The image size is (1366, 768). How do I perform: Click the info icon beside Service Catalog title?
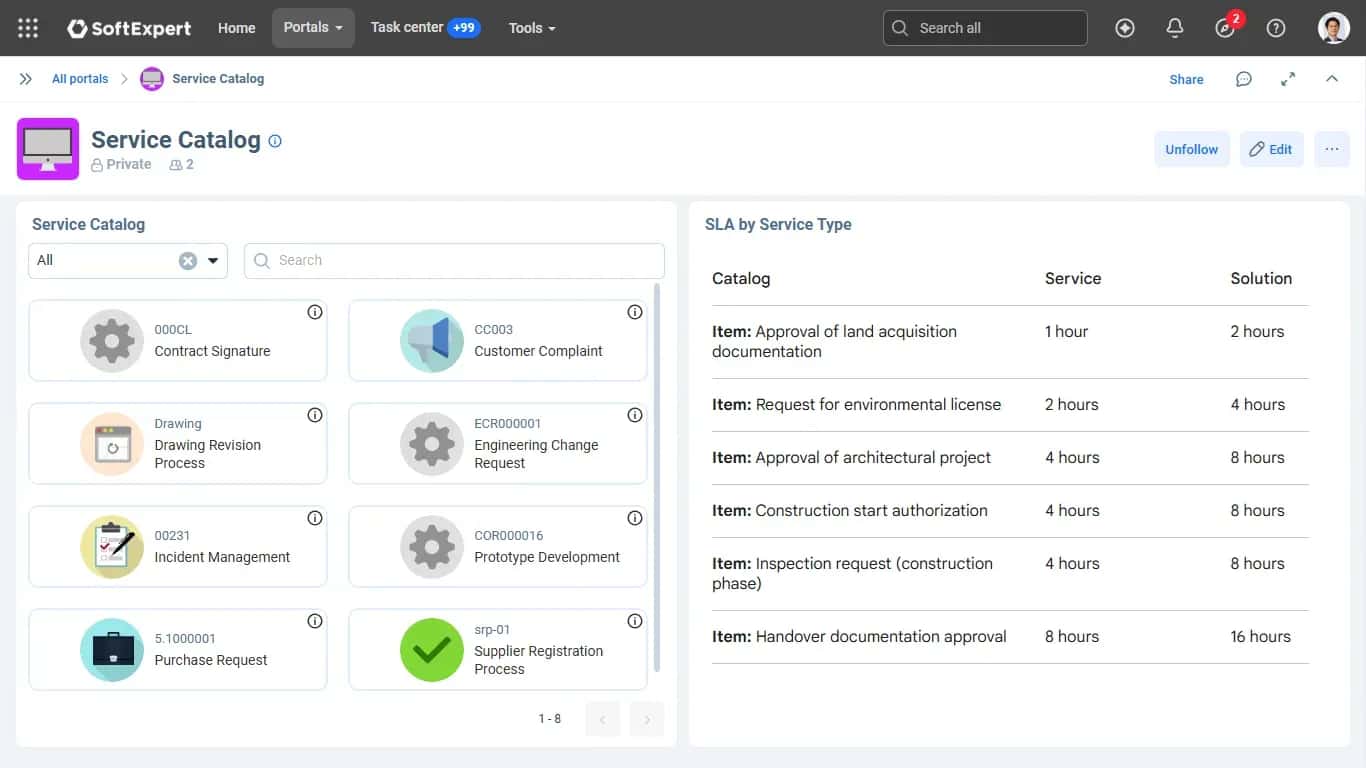[x=275, y=141]
